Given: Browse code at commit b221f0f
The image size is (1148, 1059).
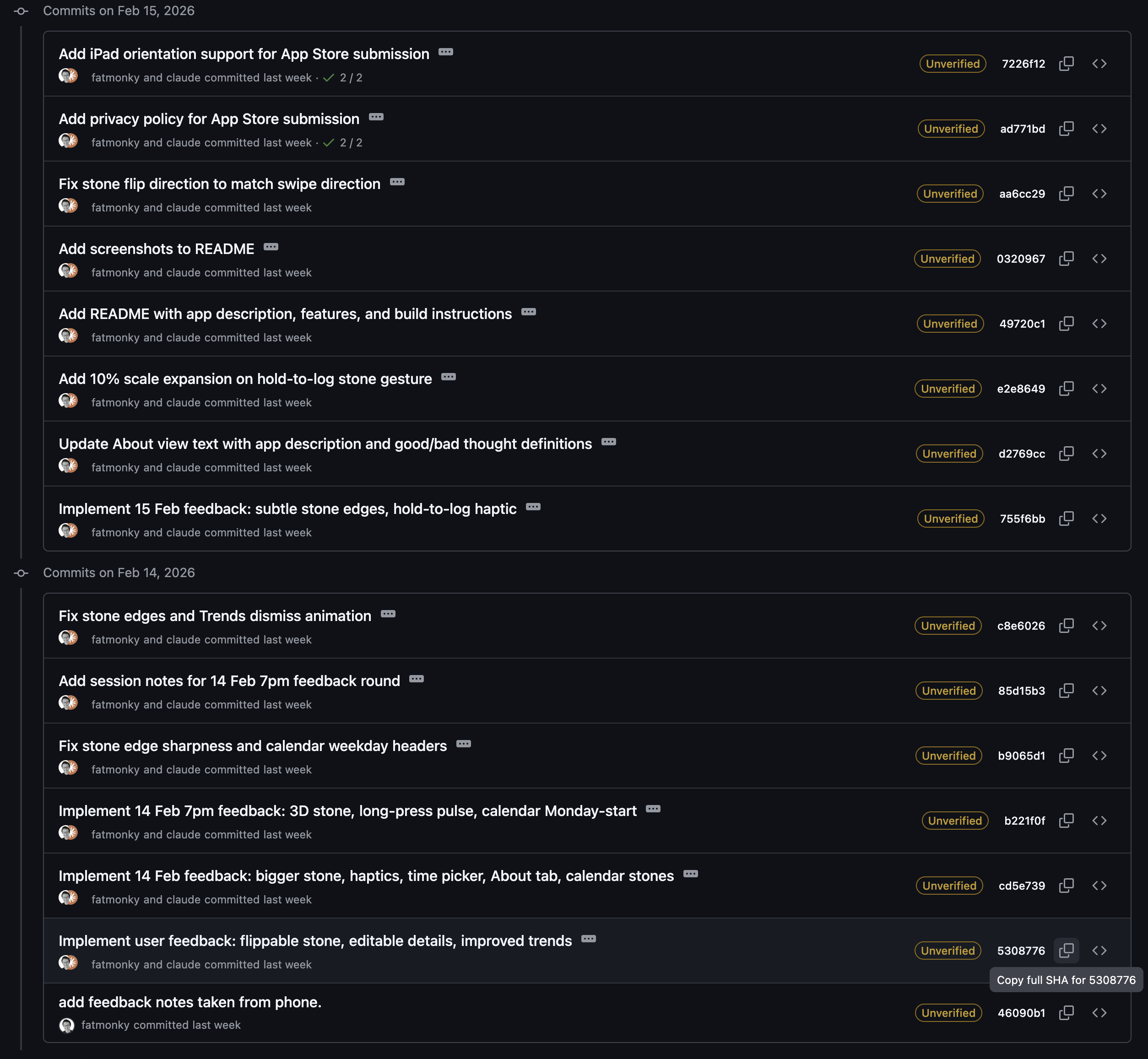Looking at the screenshot, I should 1100,820.
